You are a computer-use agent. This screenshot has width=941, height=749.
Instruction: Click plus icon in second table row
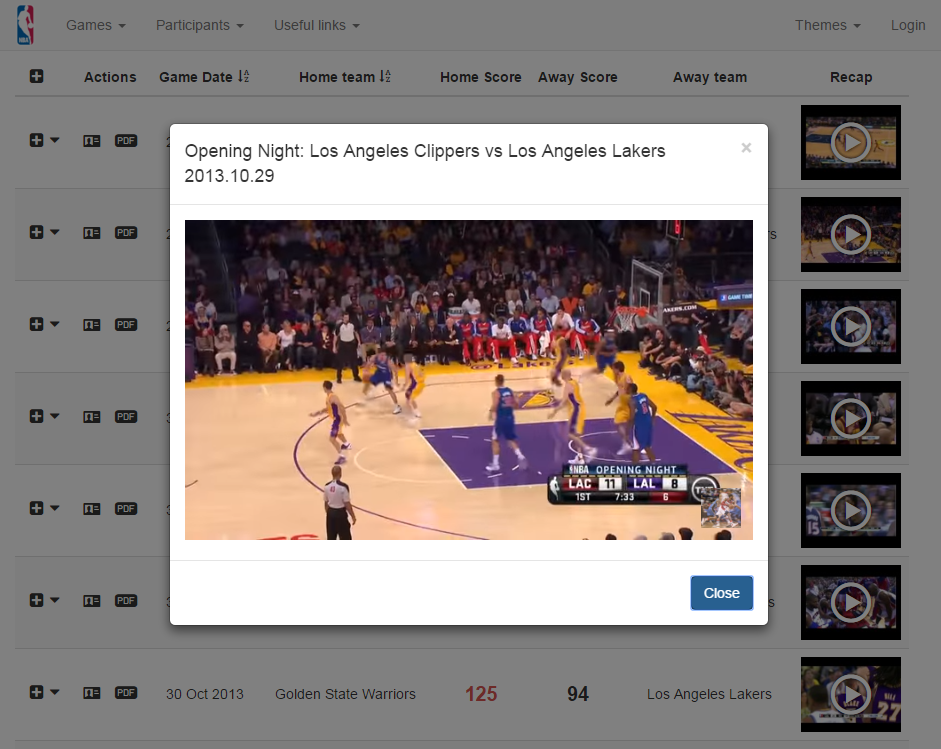[36, 232]
